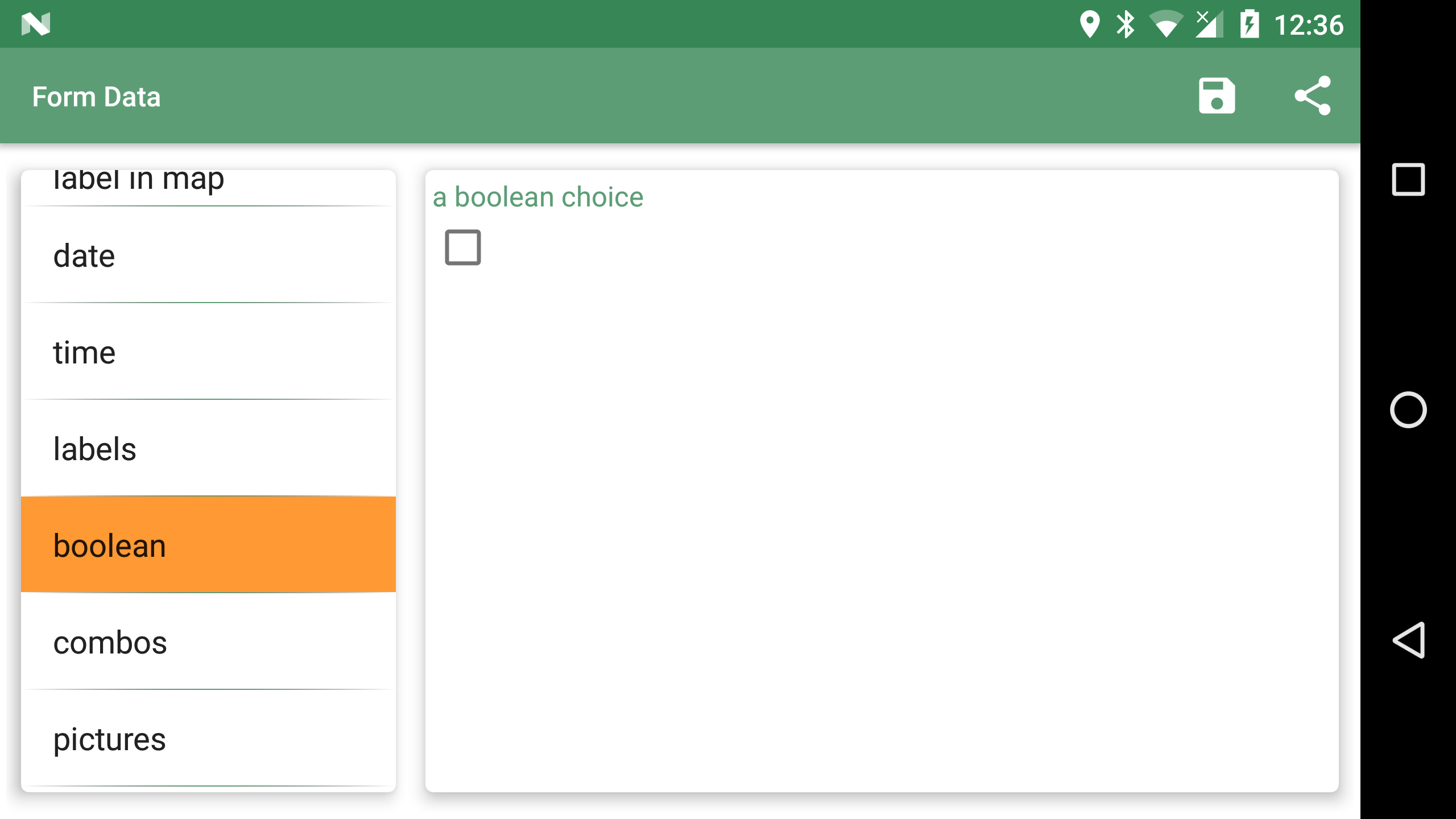Open the time form section
Screen dimensions: 1456x819
pyautogui.click(x=208, y=352)
